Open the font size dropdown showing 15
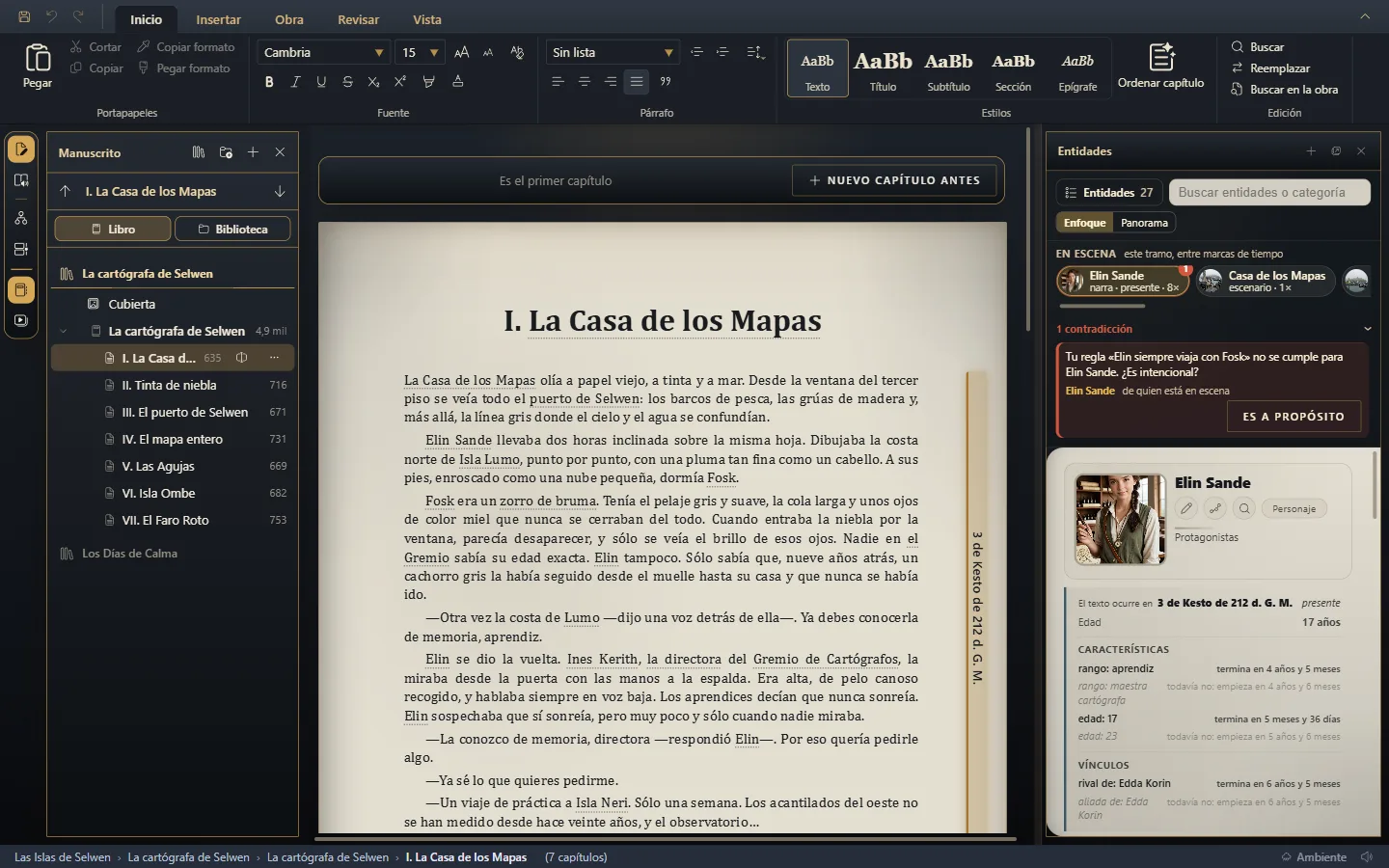Viewport: 1389px width, 868px height. [x=421, y=52]
